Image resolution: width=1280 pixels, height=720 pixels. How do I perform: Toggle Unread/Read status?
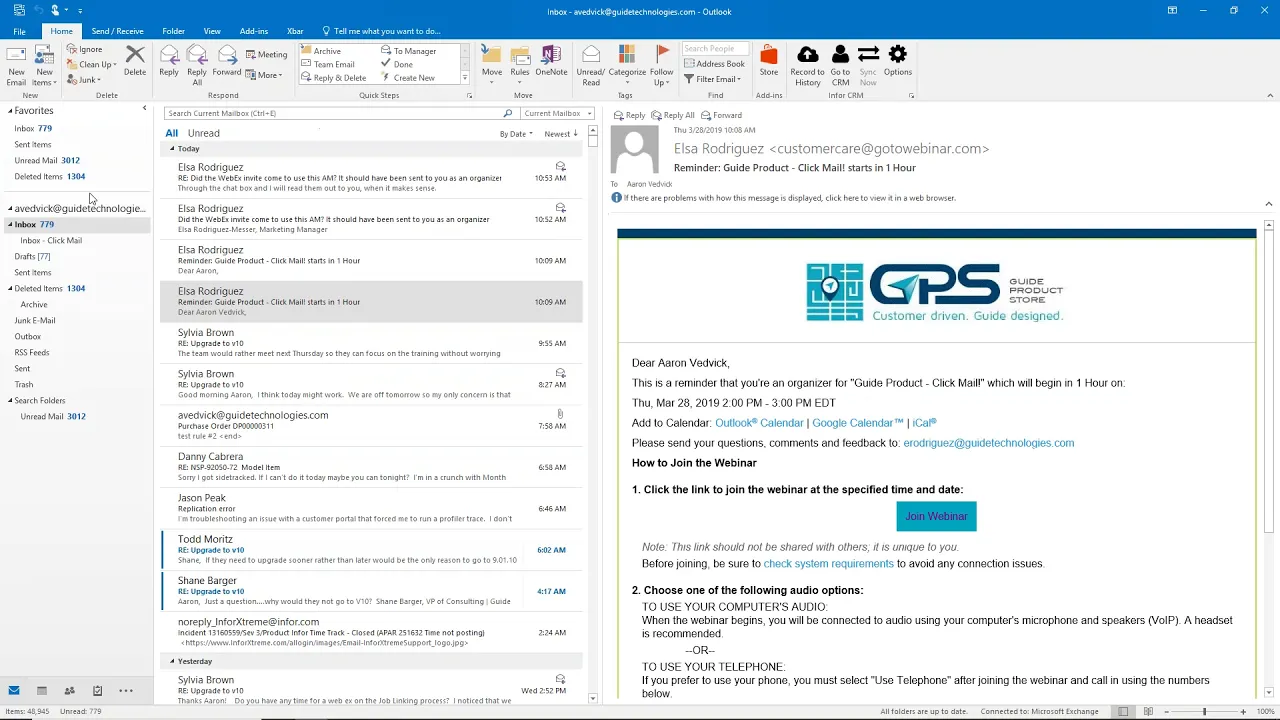[591, 65]
